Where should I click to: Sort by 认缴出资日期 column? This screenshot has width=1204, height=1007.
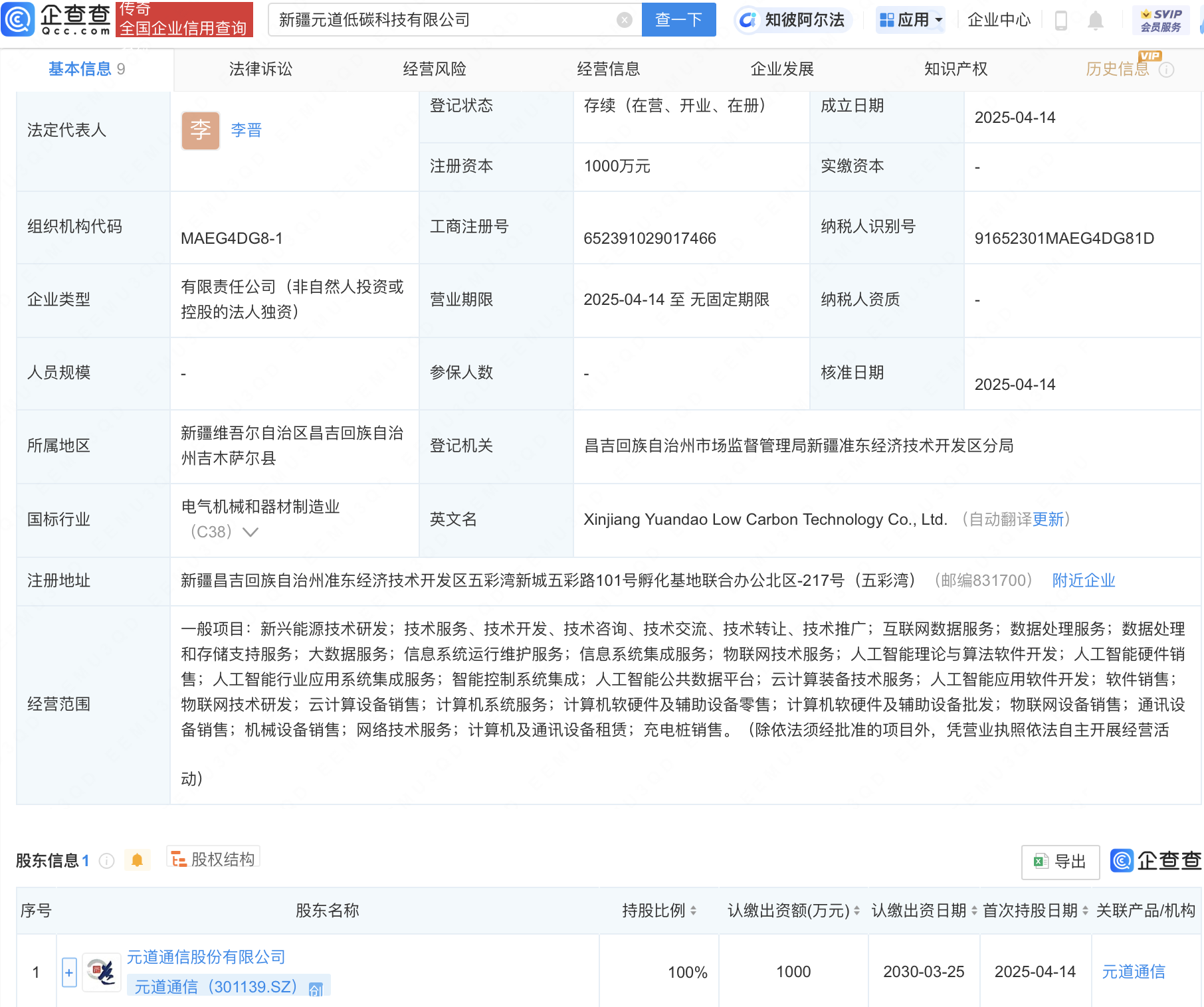pyautogui.click(x=974, y=911)
